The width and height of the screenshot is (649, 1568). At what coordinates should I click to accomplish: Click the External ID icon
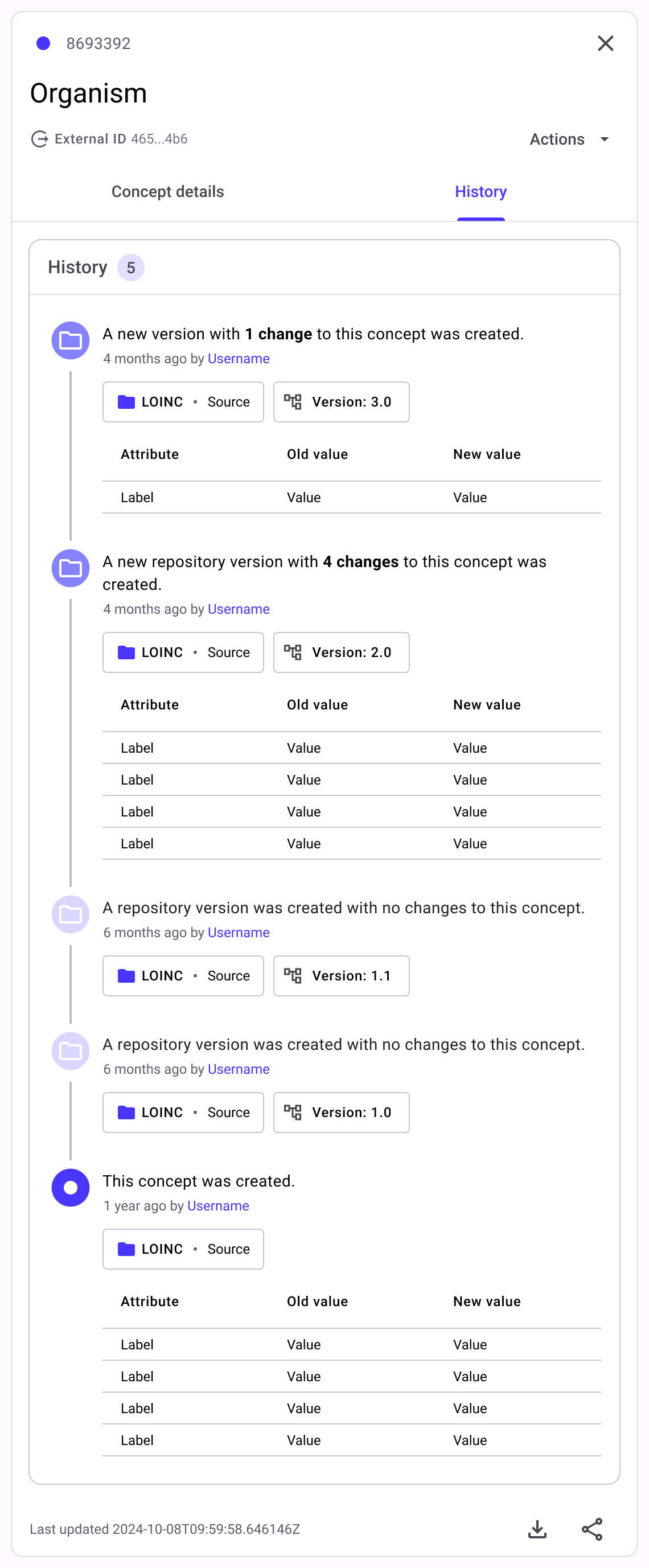[40, 139]
